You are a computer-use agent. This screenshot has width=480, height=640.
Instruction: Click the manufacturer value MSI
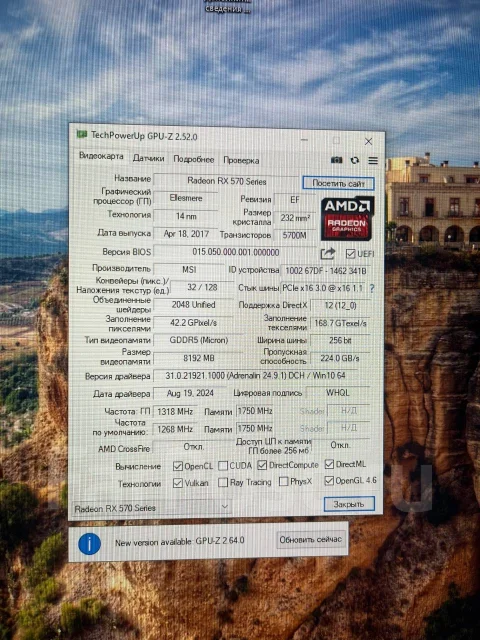point(189,270)
